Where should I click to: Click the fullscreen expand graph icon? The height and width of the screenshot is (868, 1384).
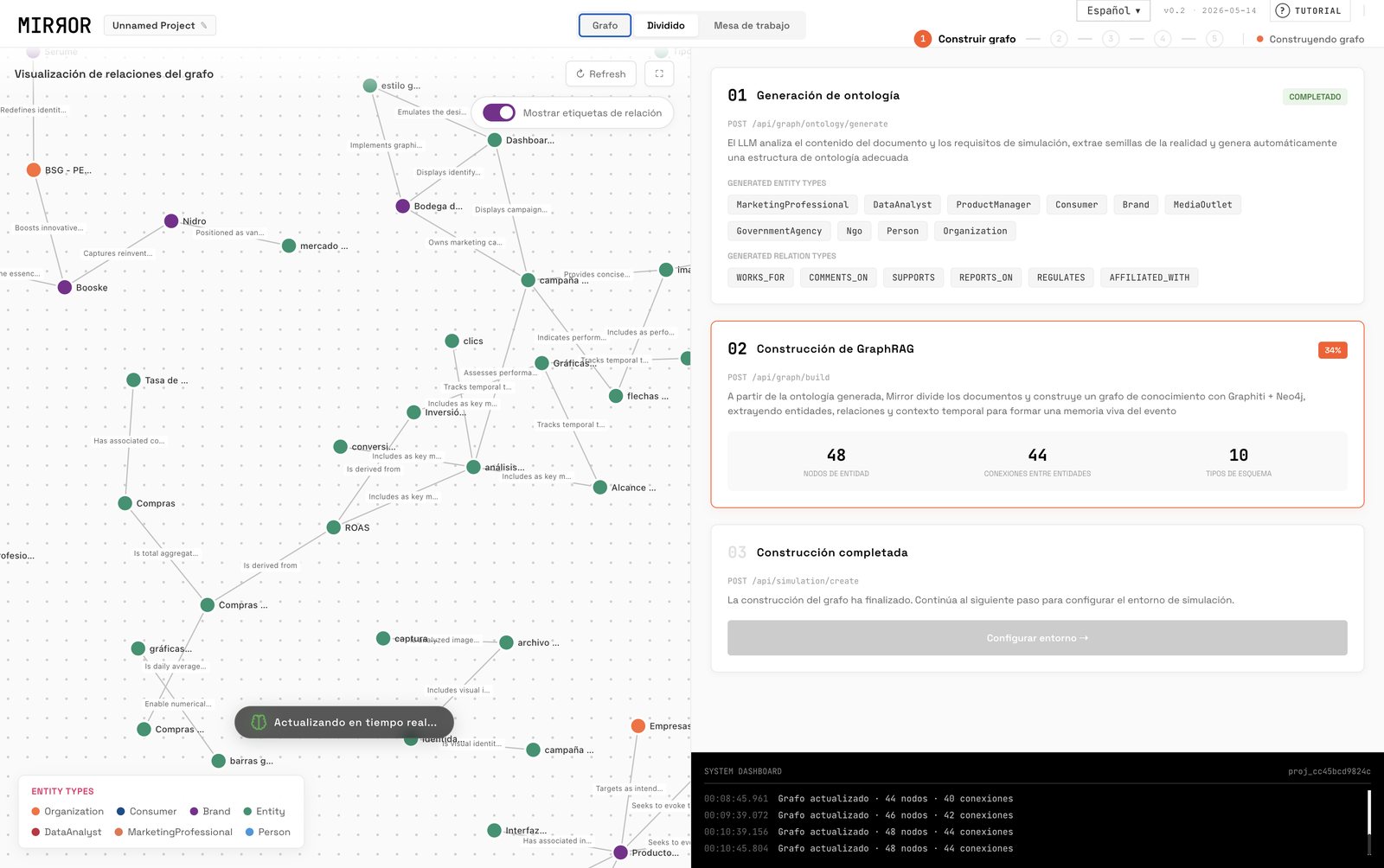pyautogui.click(x=659, y=73)
